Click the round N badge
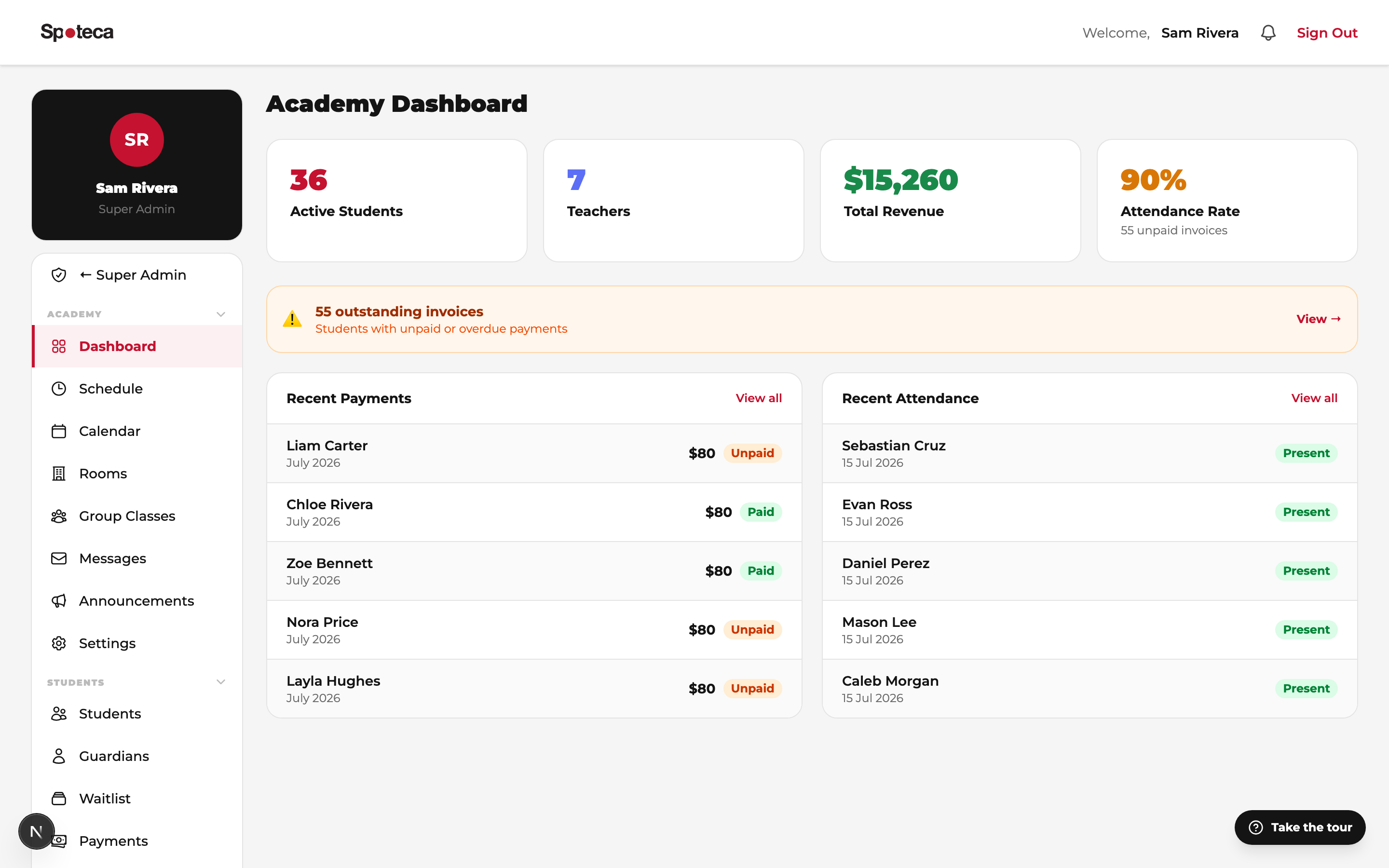The width and height of the screenshot is (1389, 868). coord(36,831)
